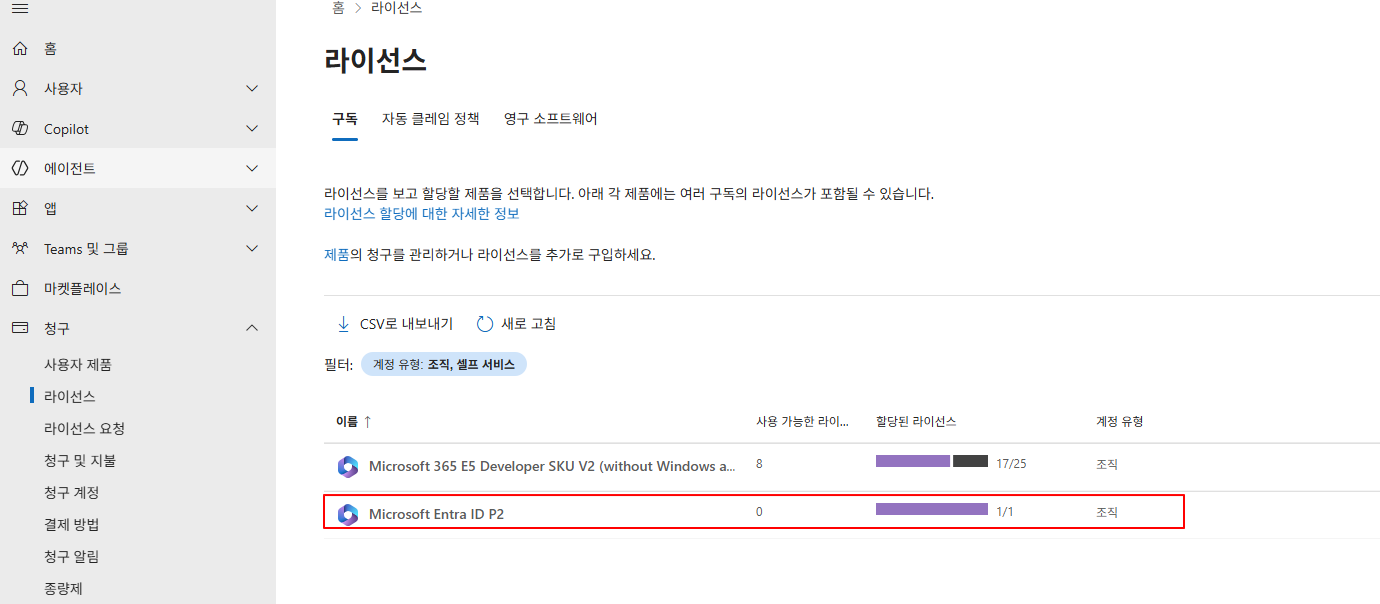Click the CSV download arrow icon
The width and height of the screenshot is (1380, 604).
[343, 324]
